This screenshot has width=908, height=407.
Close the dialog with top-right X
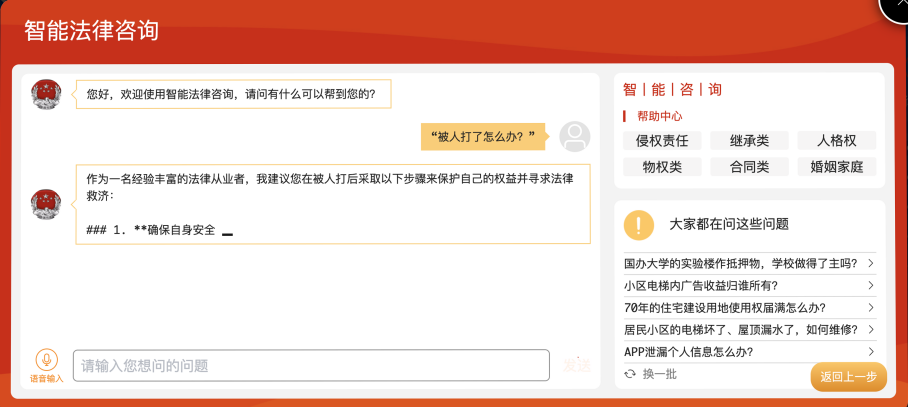pyautogui.click(x=897, y=7)
